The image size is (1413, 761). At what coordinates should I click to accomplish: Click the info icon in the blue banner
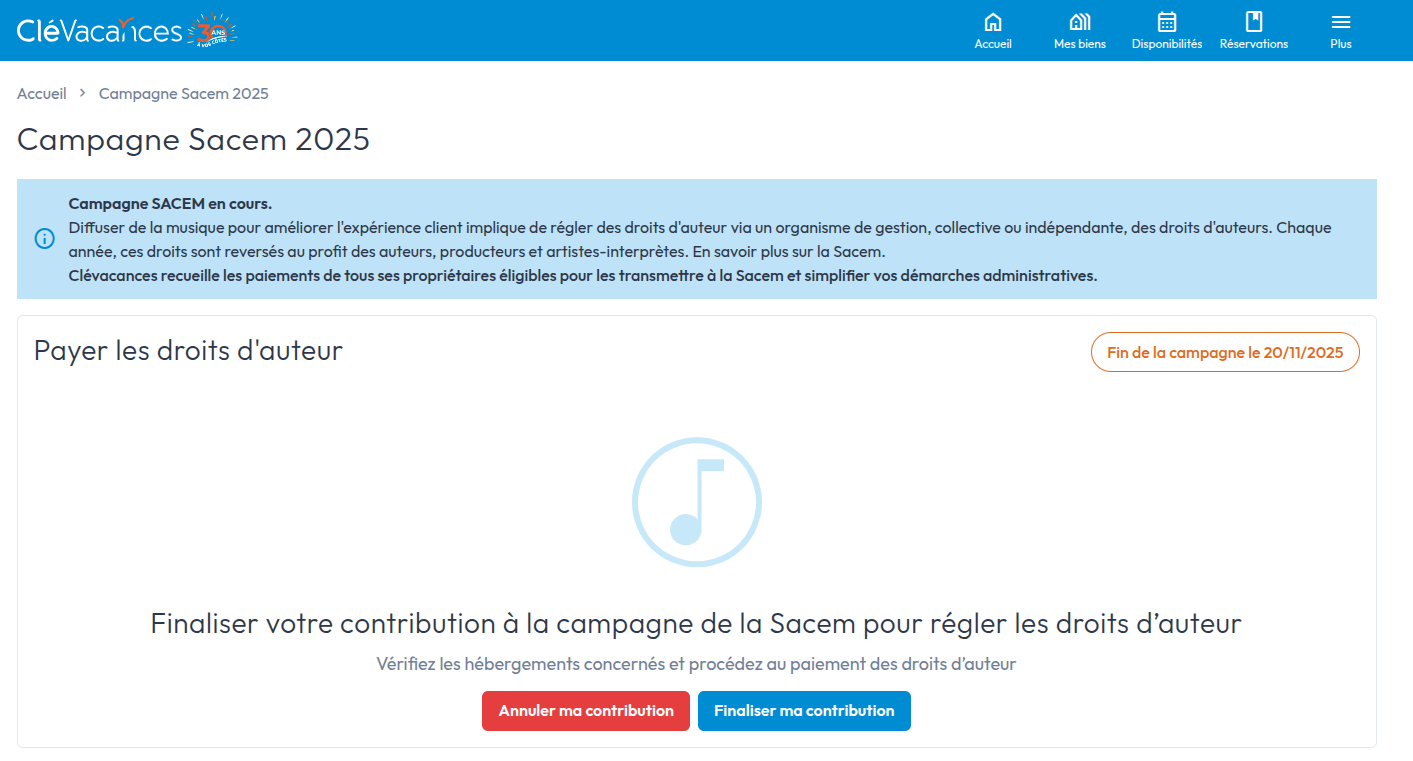coord(45,239)
